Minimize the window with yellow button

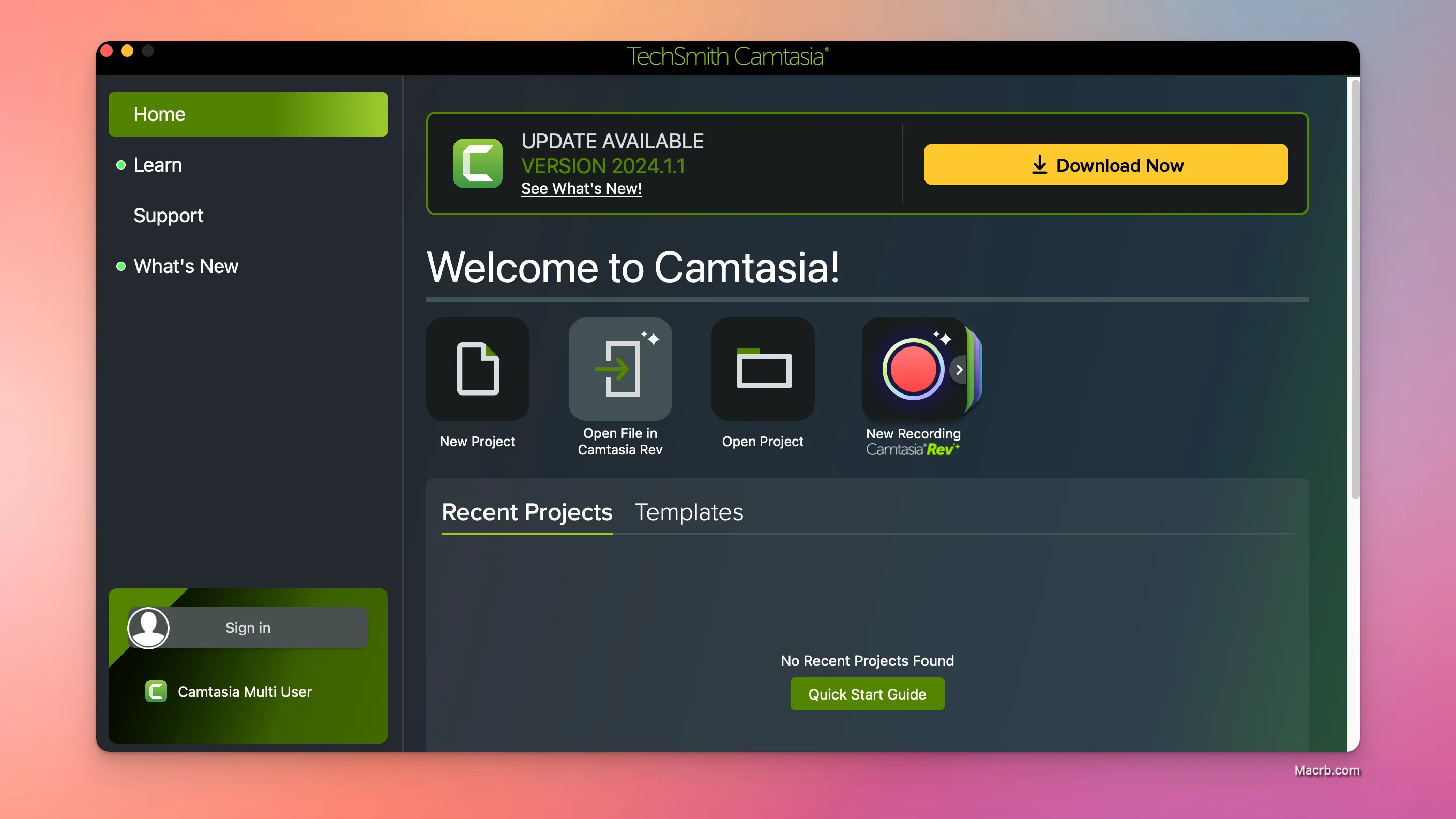pos(127,51)
